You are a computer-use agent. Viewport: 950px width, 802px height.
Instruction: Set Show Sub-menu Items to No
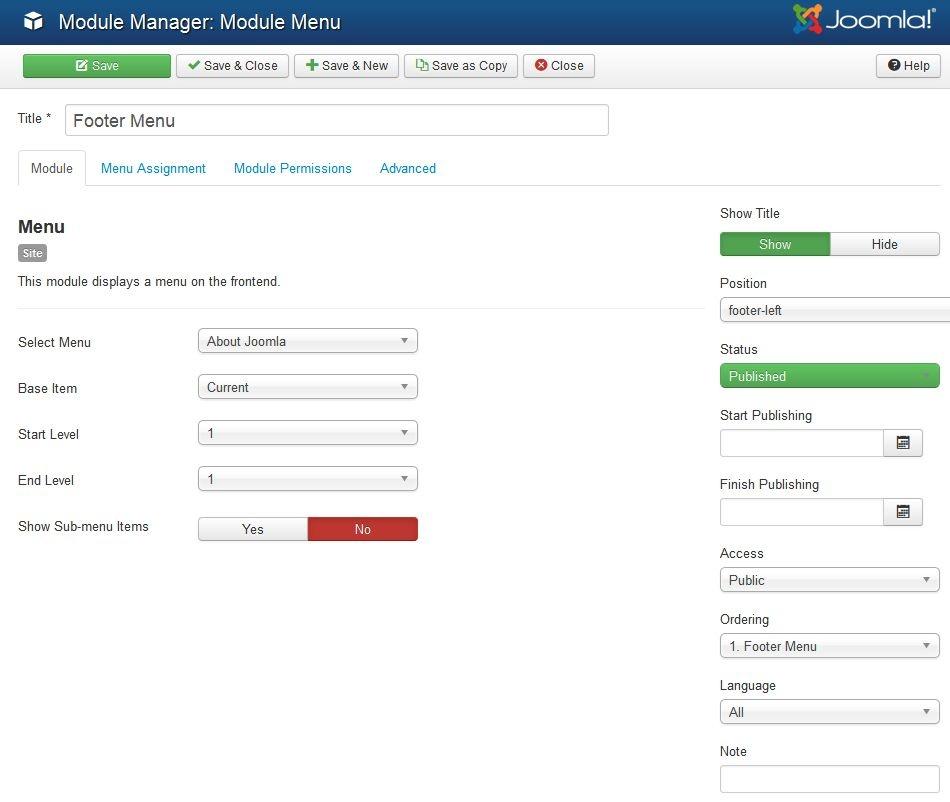[x=362, y=529]
